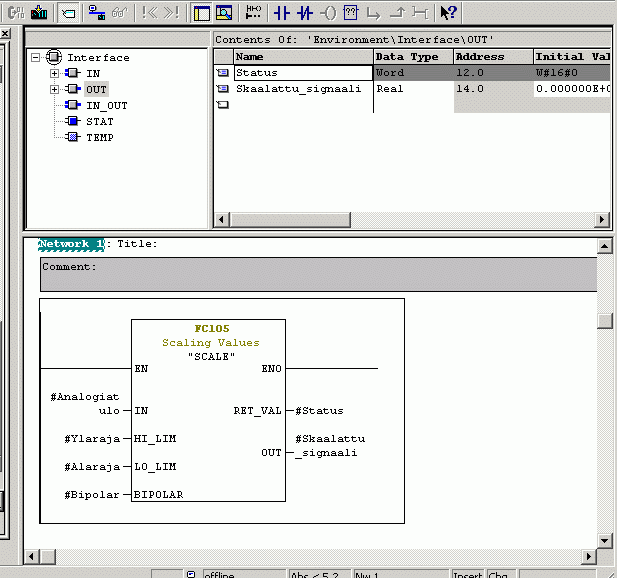Insert a new network from toolbar
The width and height of the screenshot is (617, 578).
(253, 13)
